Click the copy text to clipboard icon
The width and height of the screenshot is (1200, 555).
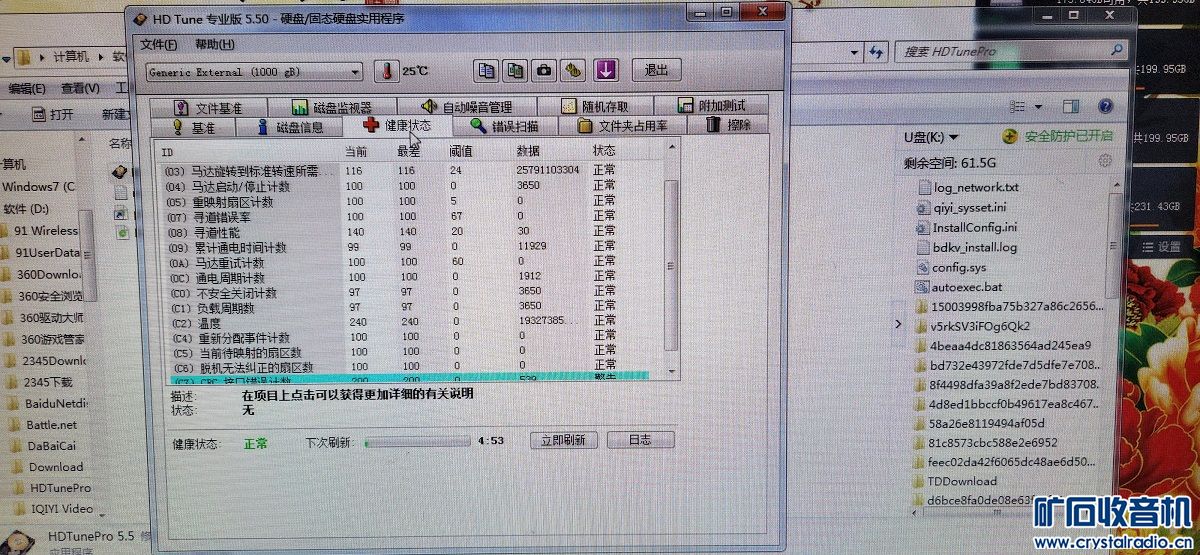point(486,70)
